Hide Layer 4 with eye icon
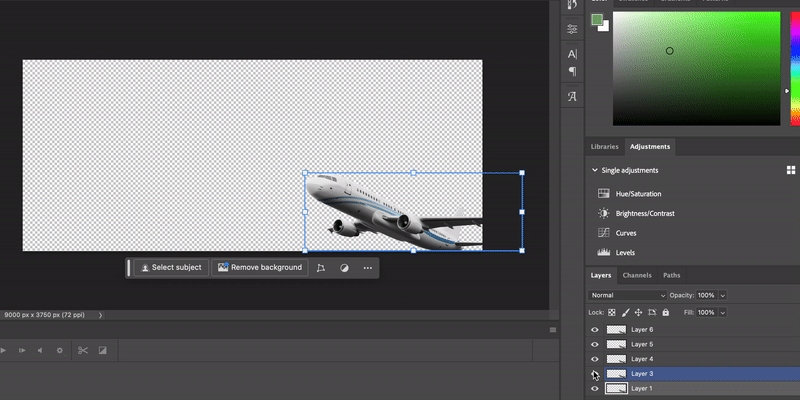800x400 pixels. (594, 359)
